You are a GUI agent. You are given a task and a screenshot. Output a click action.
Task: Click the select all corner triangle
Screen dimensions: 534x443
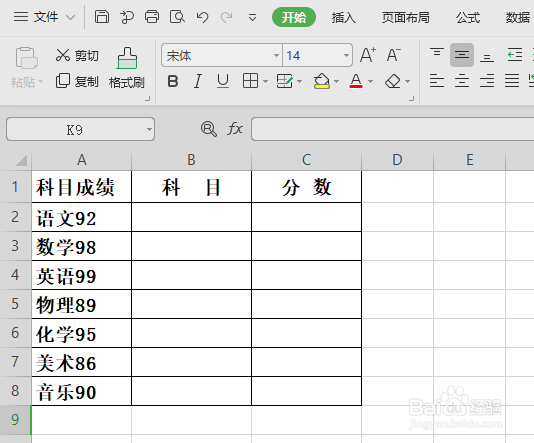21,160
